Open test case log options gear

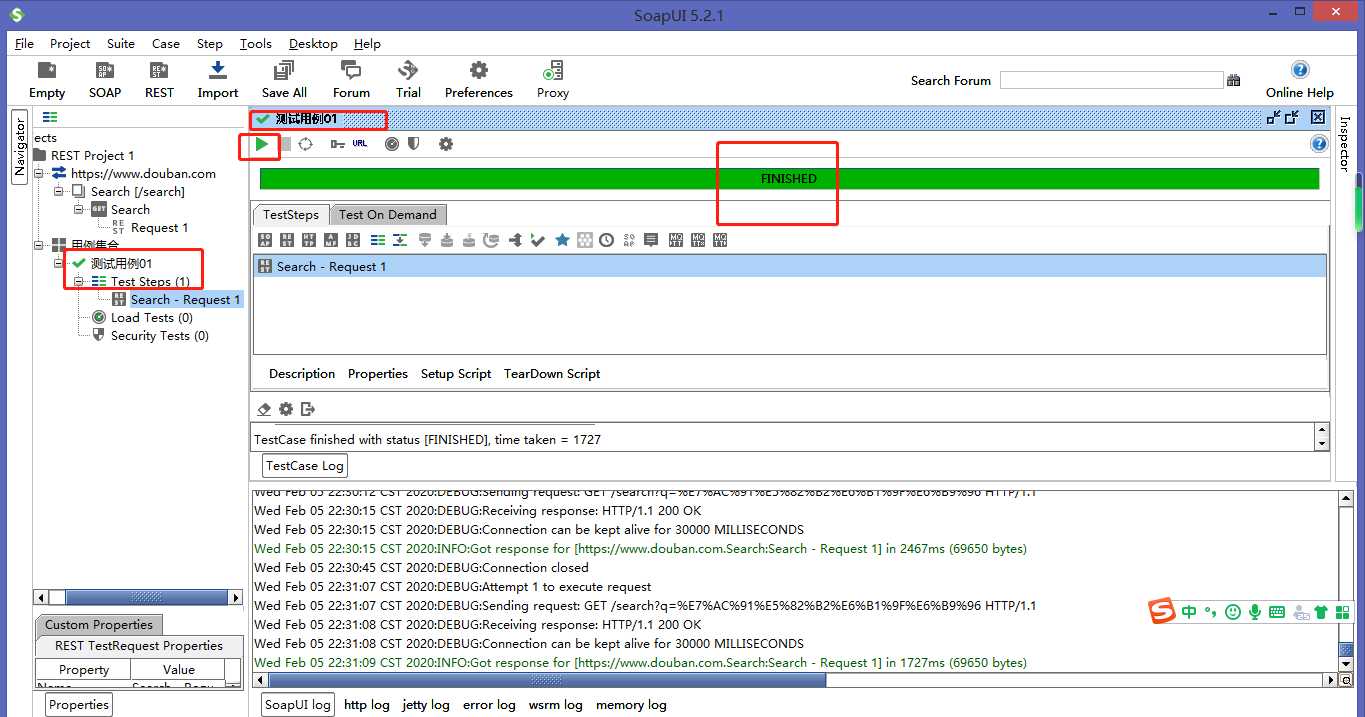[x=286, y=409]
